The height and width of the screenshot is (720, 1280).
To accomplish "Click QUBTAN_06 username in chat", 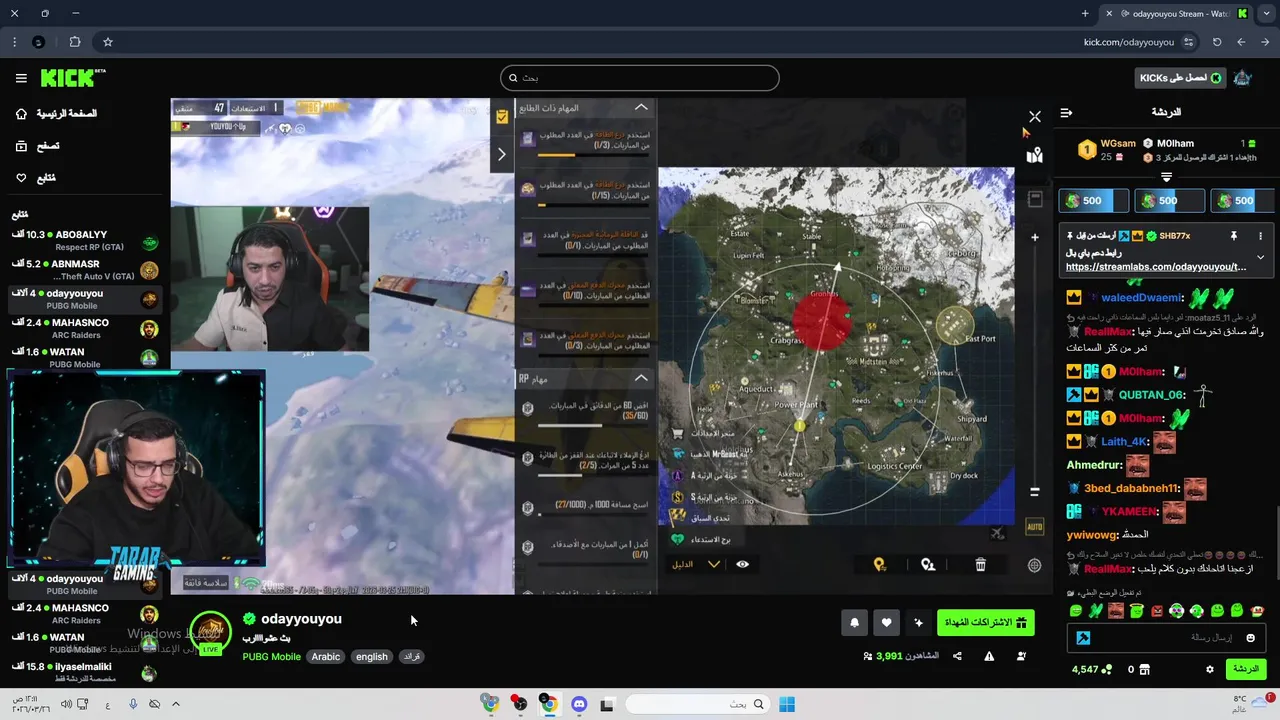I will point(1152,395).
